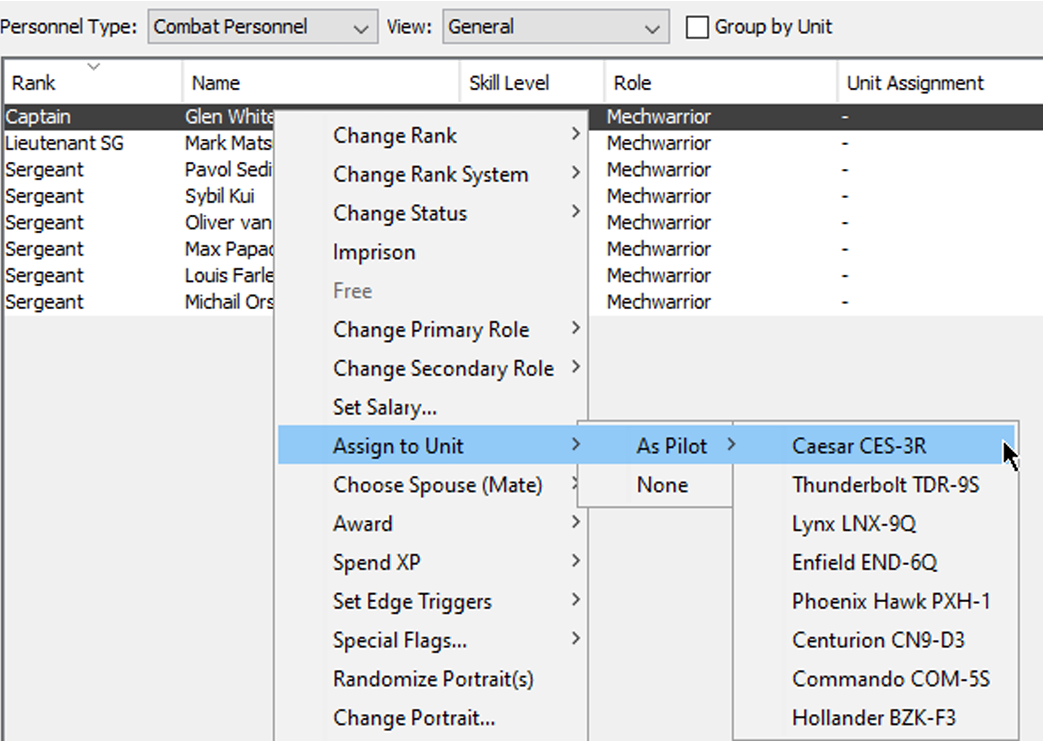The image size is (1046, 741).
Task: Open the Award submenu
Action: pos(363,524)
